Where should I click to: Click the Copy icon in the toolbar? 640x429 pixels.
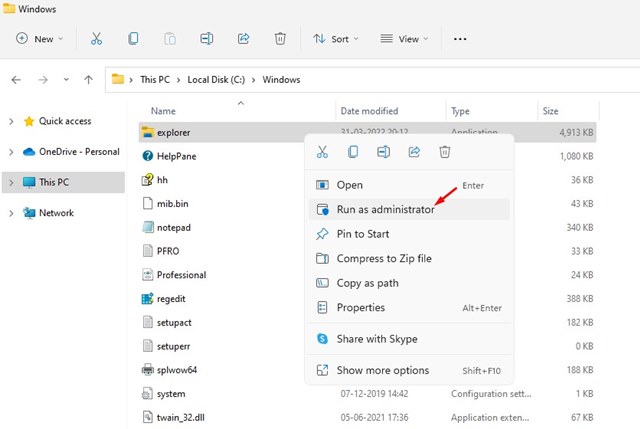(133, 39)
